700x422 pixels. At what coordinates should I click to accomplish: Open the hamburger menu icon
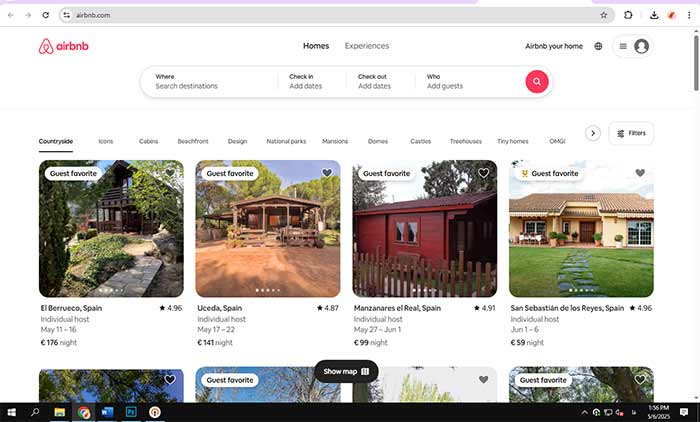623,46
